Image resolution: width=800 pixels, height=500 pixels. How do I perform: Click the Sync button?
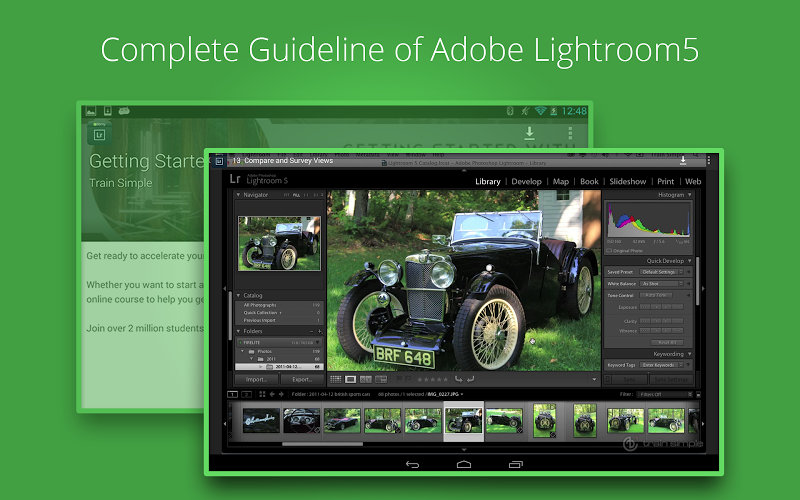pyautogui.click(x=630, y=379)
